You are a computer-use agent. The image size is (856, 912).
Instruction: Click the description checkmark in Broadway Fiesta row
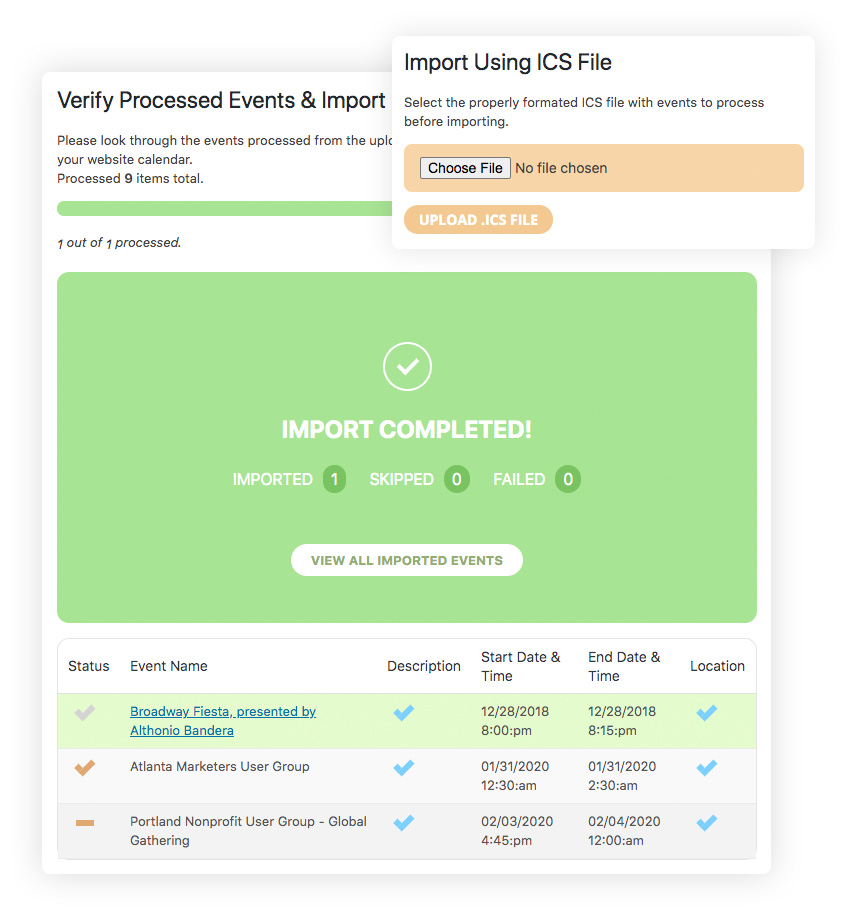(x=404, y=712)
